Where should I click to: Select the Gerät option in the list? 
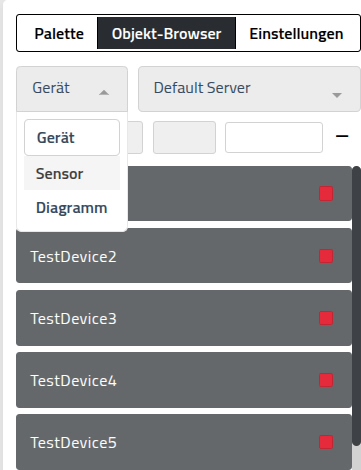tap(72, 137)
